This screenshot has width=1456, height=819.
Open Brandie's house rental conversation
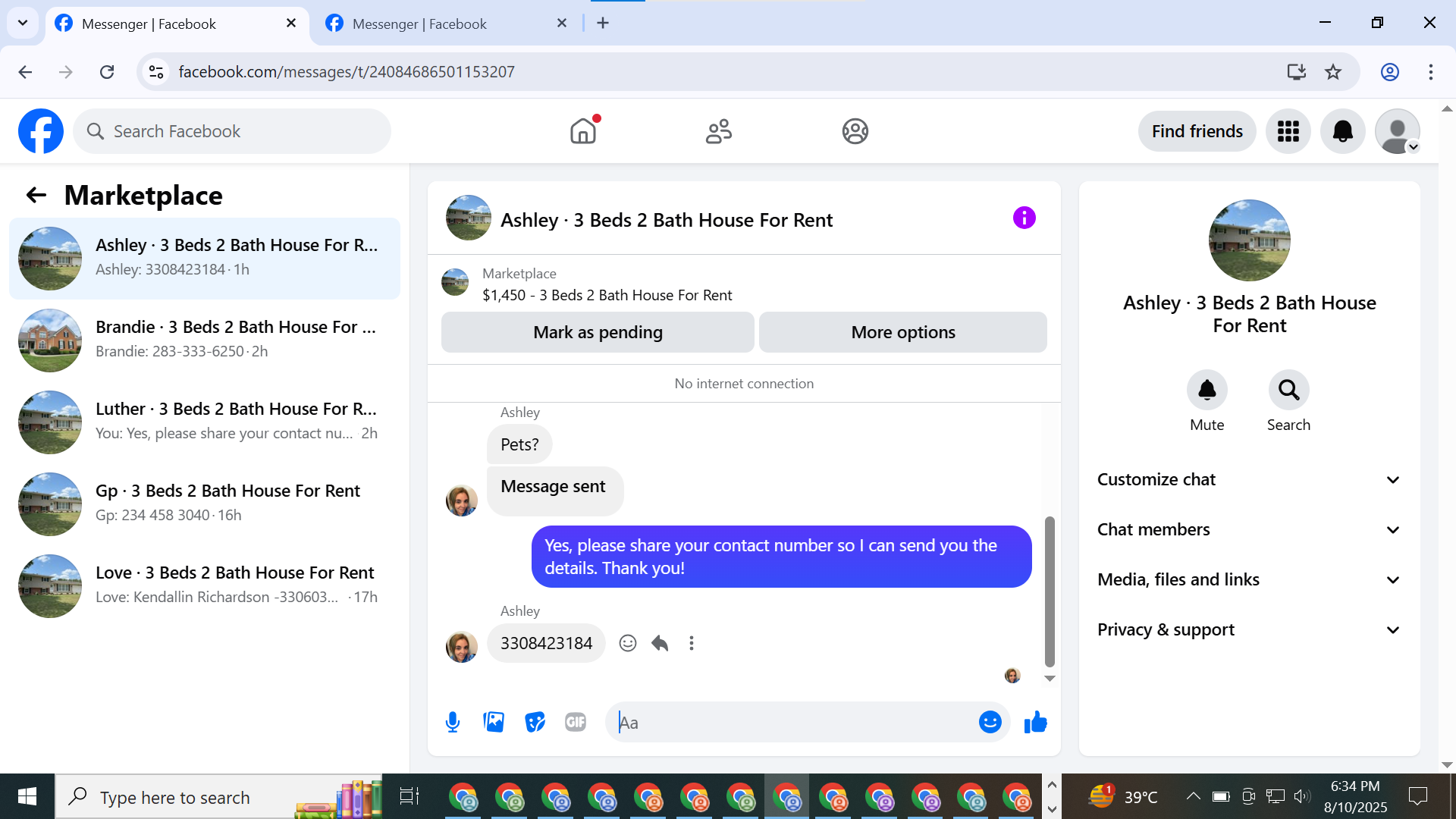coord(205,339)
